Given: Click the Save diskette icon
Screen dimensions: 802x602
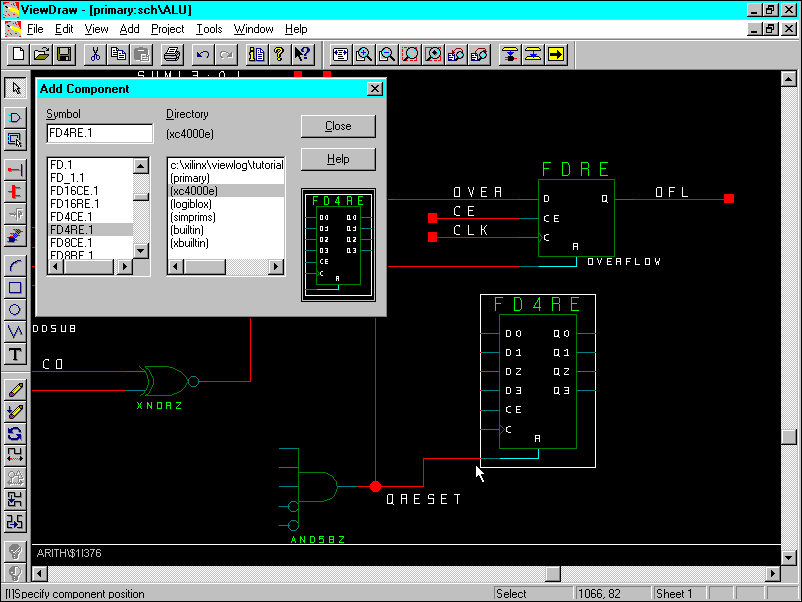Looking at the screenshot, I should pos(64,54).
